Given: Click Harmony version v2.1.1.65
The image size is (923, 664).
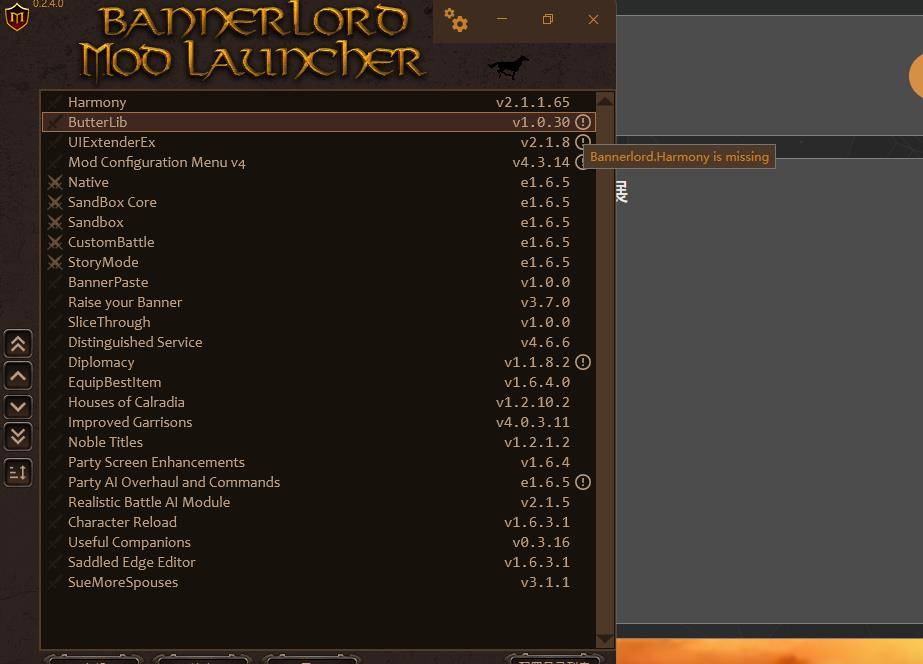Looking at the screenshot, I should click(x=533, y=102).
